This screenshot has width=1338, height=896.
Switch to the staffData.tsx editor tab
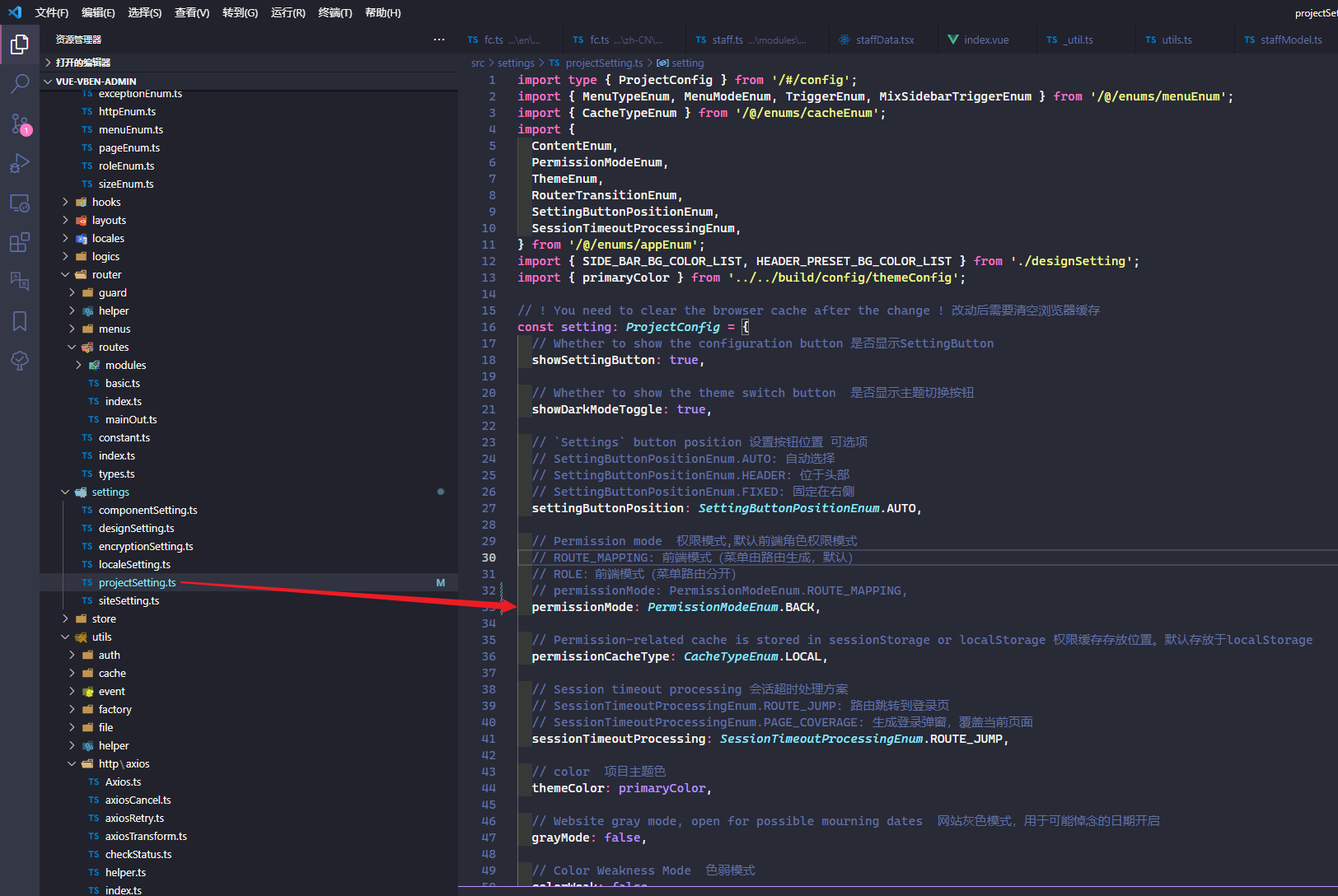click(885, 40)
